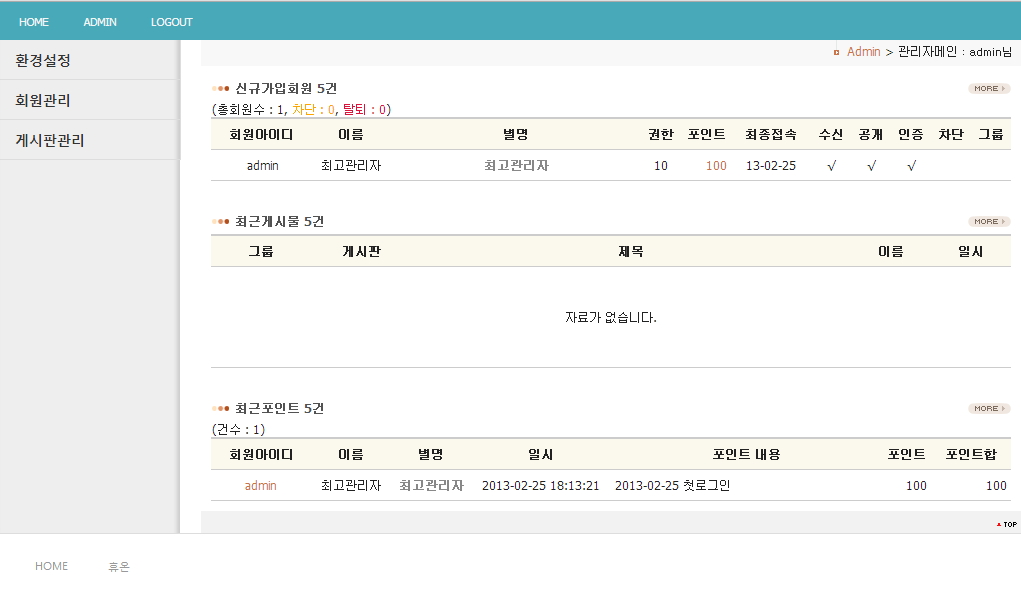Click footer HOME link
This screenshot has width=1021, height=601.
pos(52,567)
